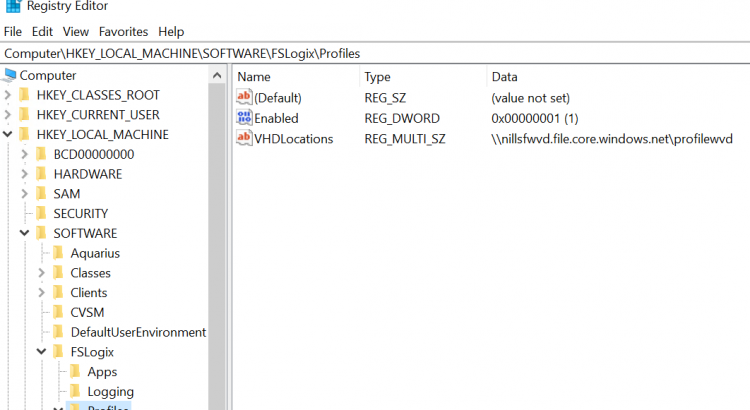750x410 pixels.
Task: Select the HKEY_LOCAL_MACHINE tree label
Action: click(x=102, y=134)
